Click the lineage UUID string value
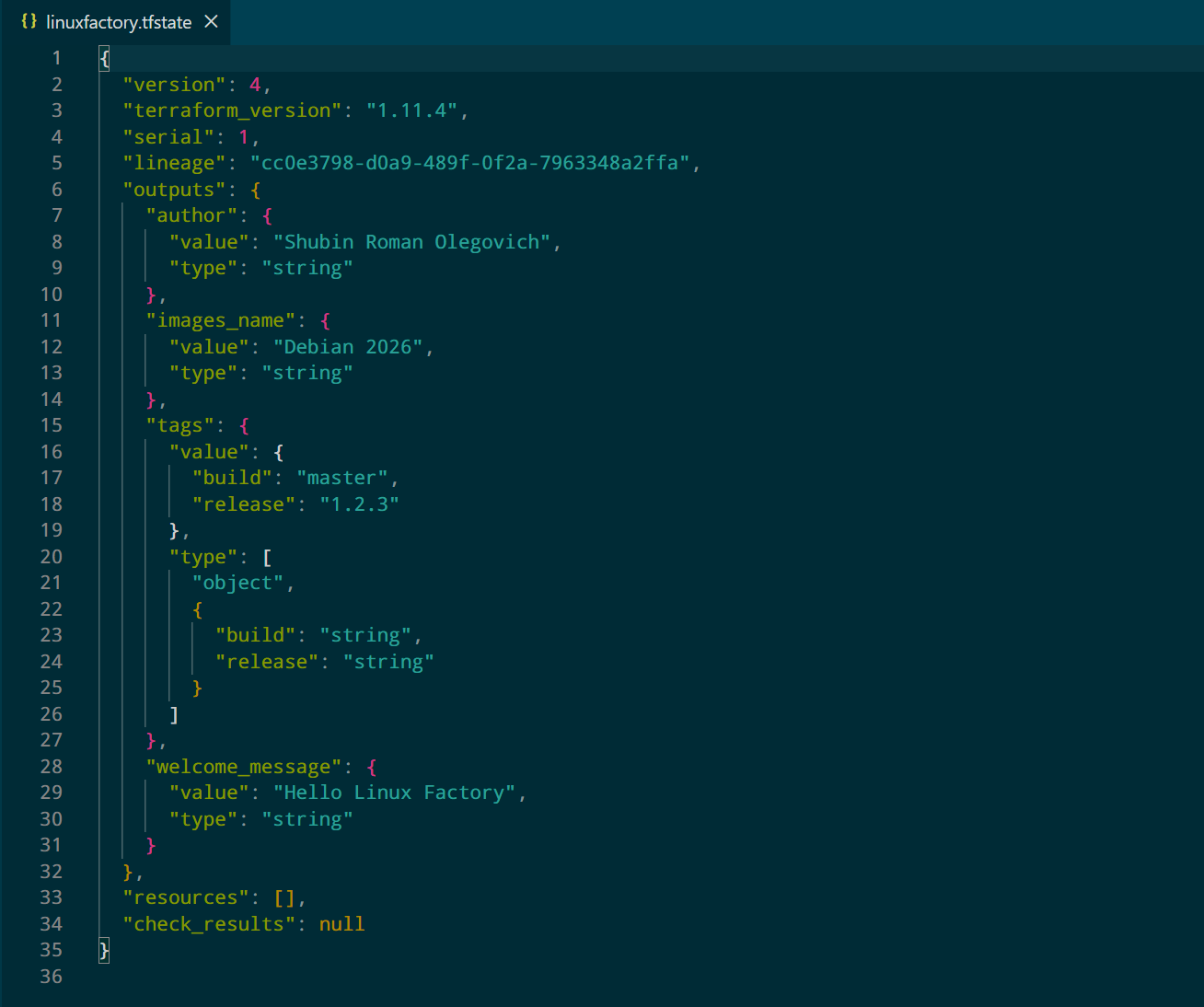 469,163
